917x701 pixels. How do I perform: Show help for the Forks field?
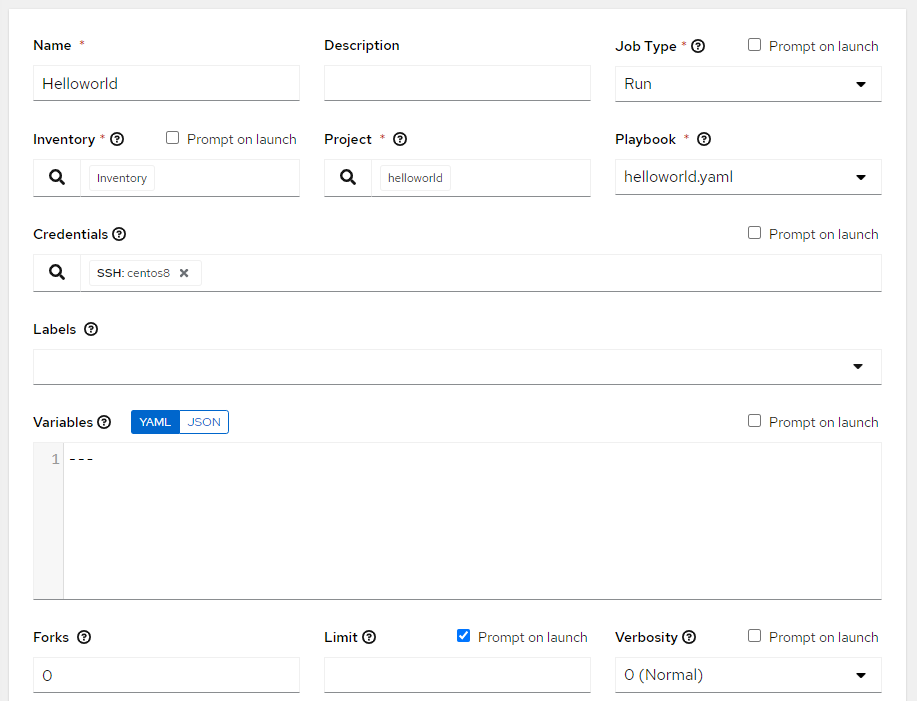(x=84, y=637)
